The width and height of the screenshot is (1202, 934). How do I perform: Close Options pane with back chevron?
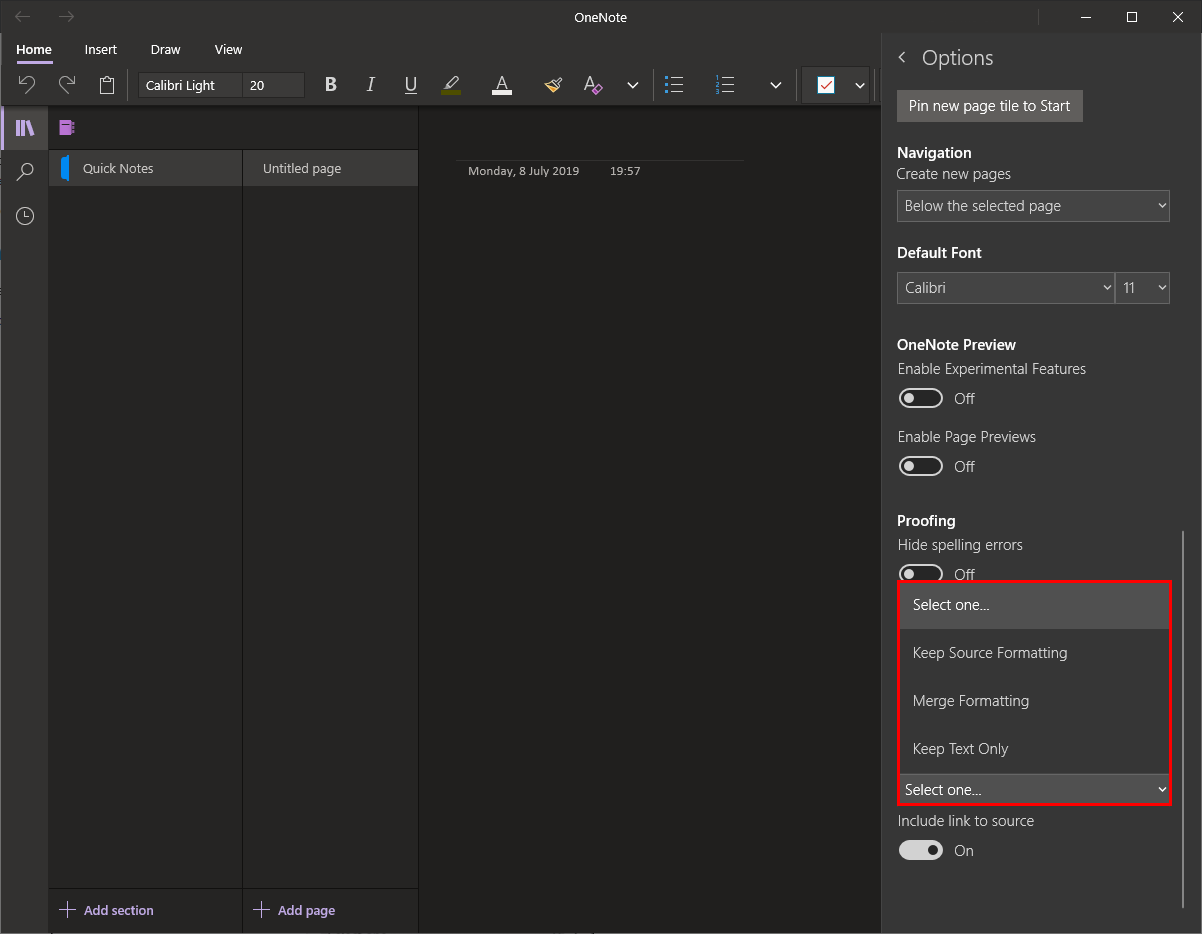coord(903,58)
